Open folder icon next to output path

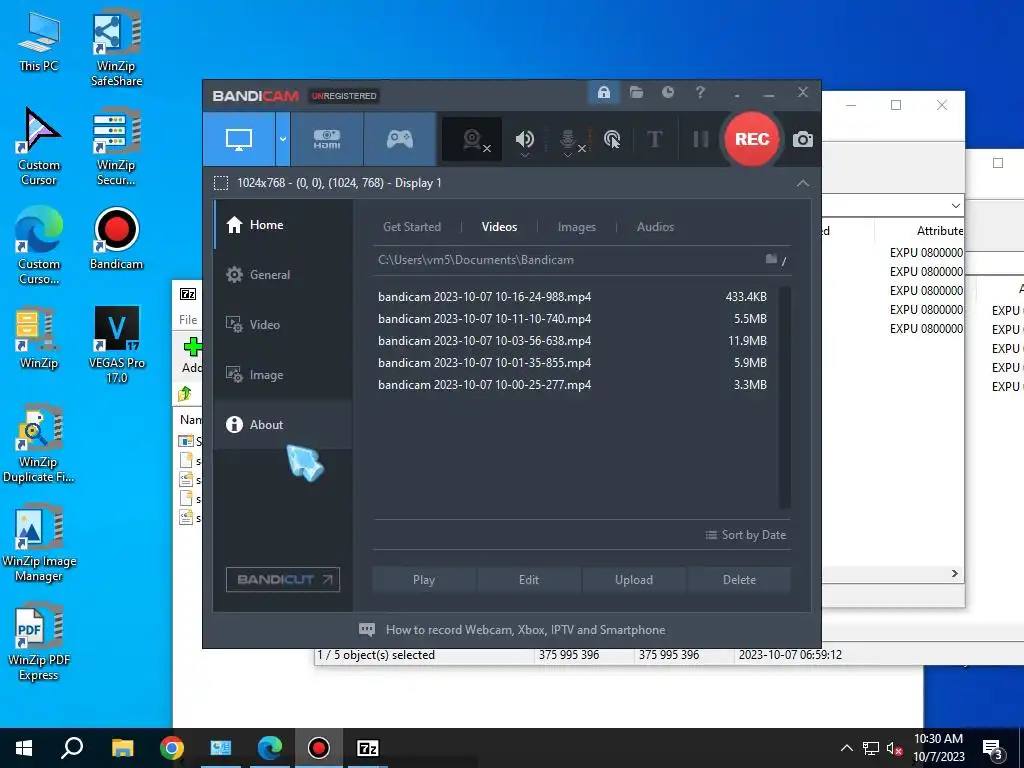(x=771, y=259)
